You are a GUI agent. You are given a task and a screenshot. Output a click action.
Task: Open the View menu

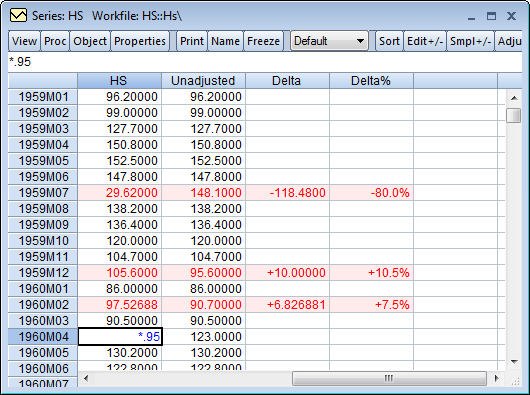pos(24,41)
